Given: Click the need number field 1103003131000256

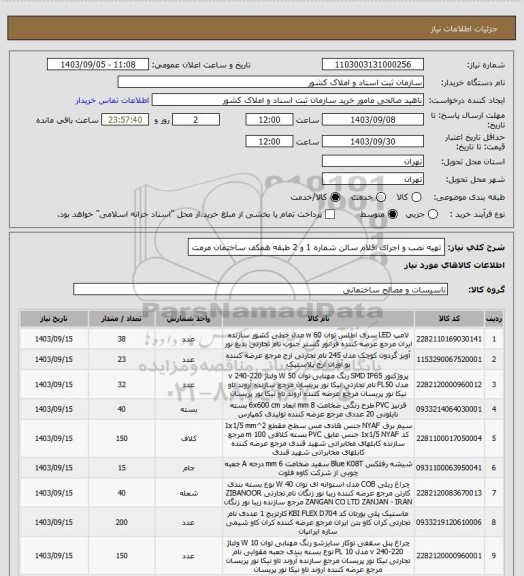Looking at the screenshot, I should click(373, 64).
